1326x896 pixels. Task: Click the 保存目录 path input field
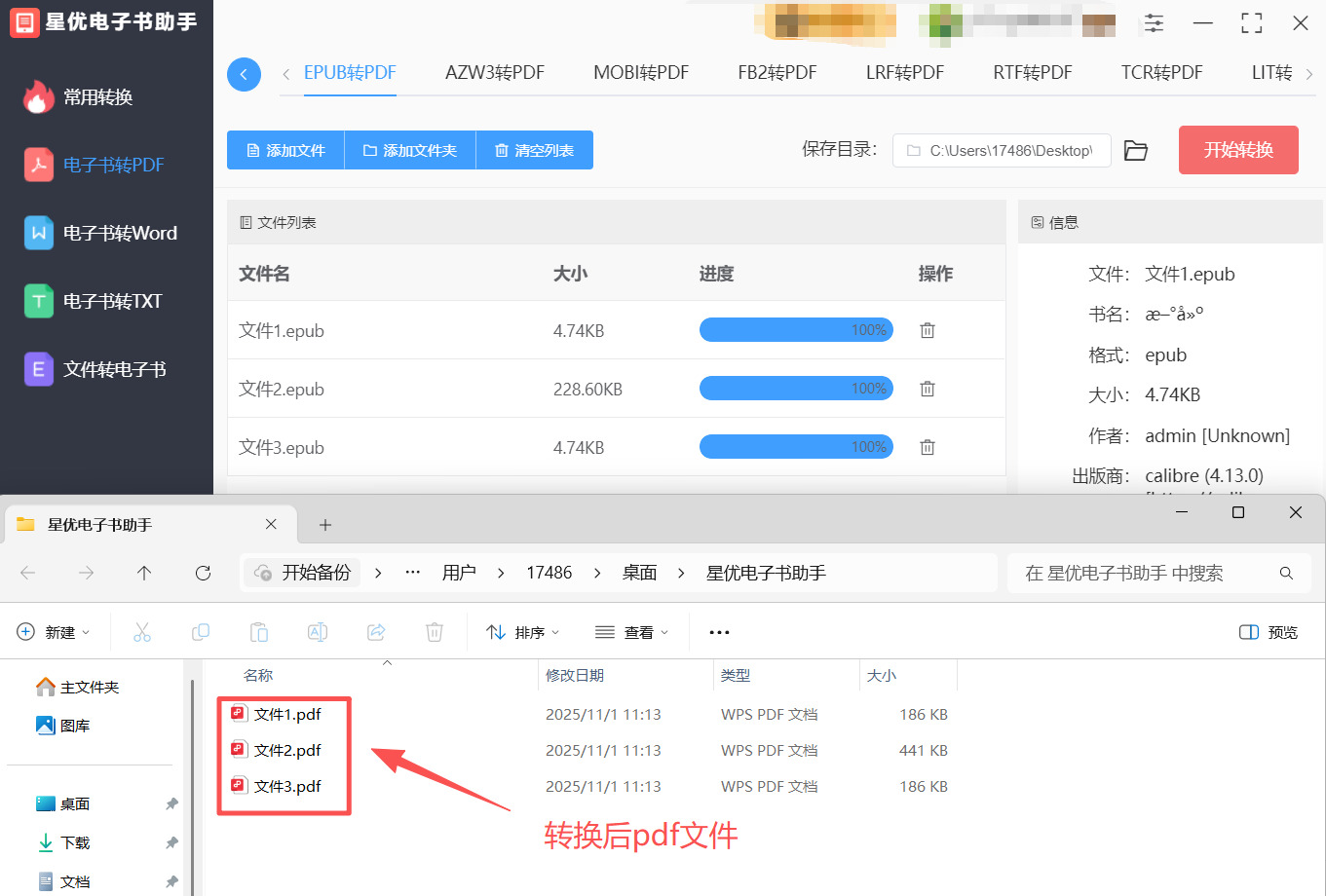[1002, 150]
